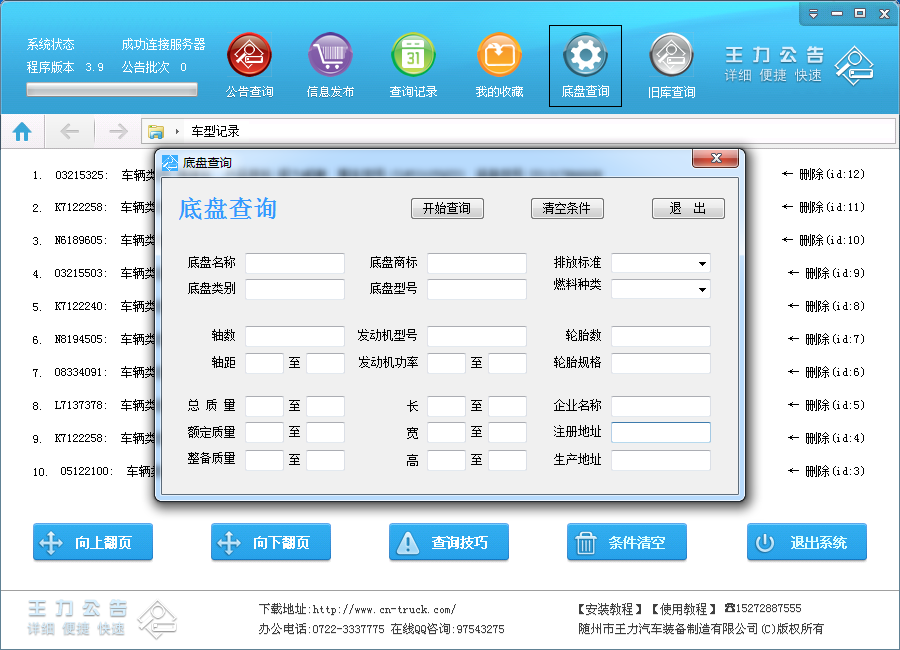Focus 底盘类别 input field
This screenshot has height=650, width=900.
coord(295,289)
